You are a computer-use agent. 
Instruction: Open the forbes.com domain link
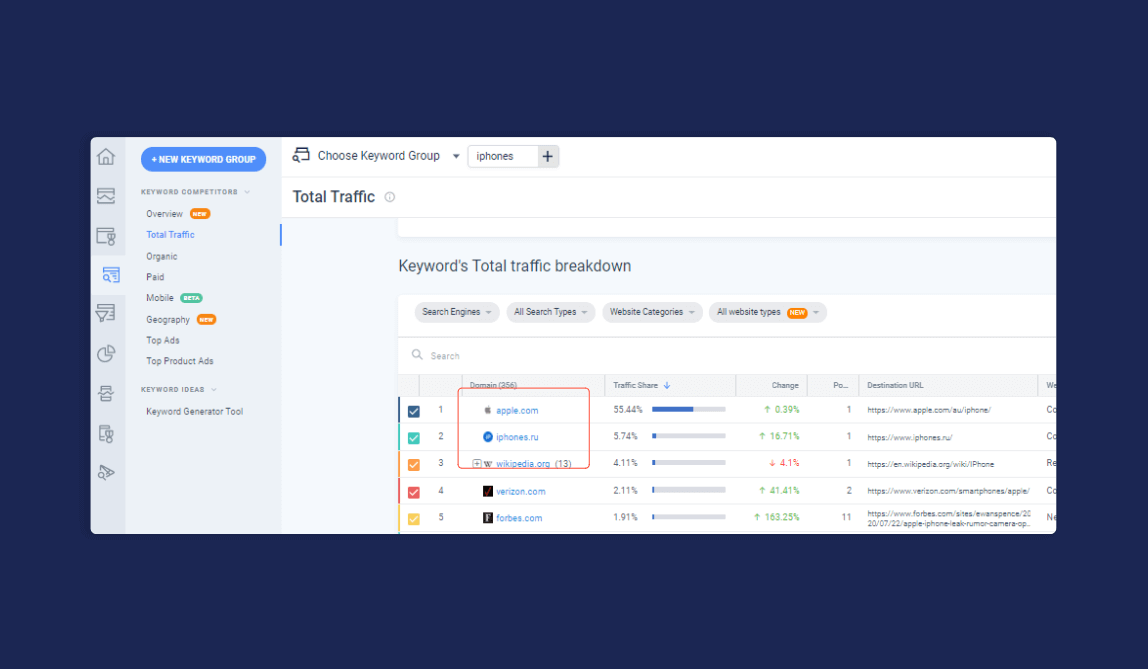pyautogui.click(x=519, y=518)
